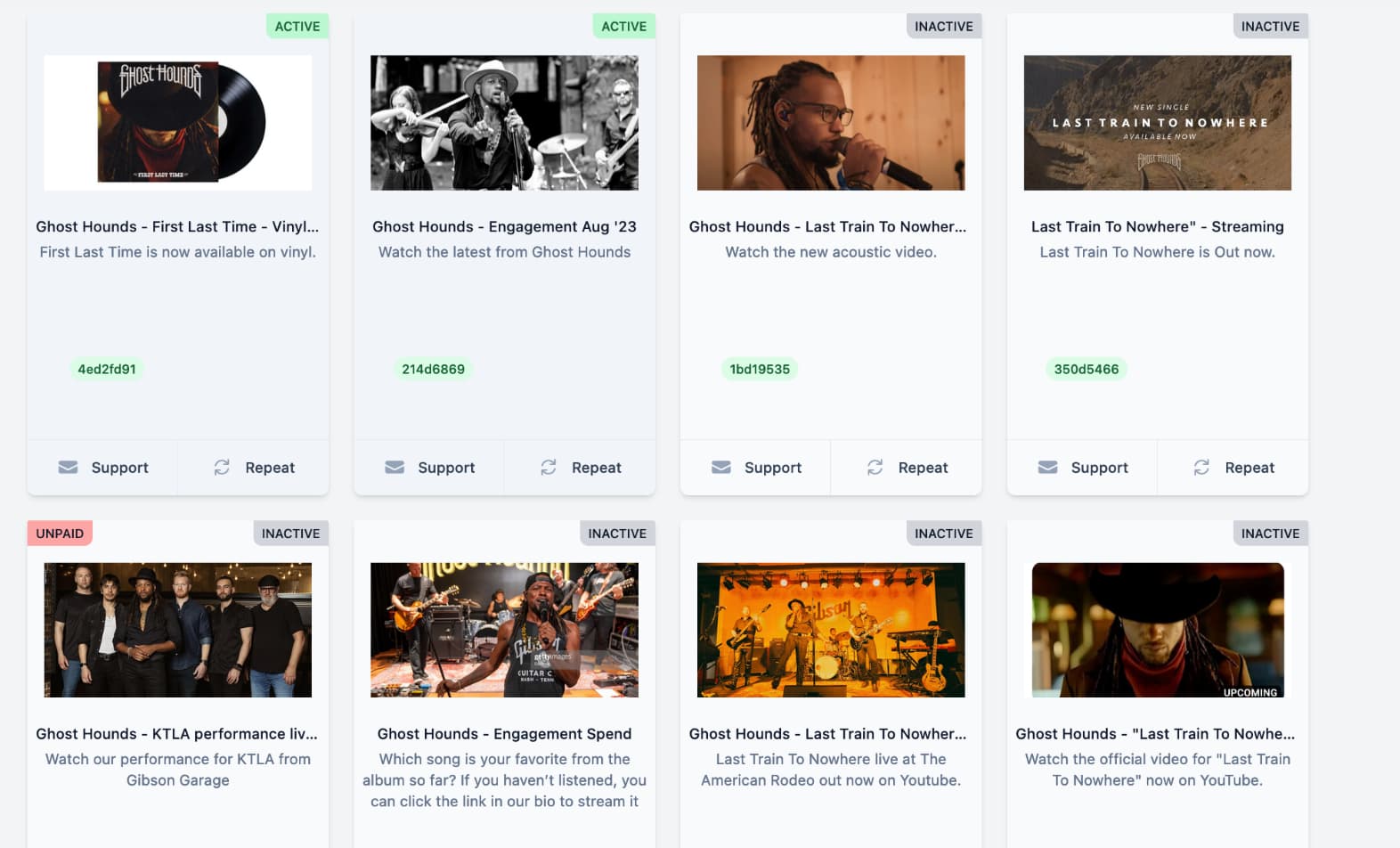Click description 'Which song is your favorite'
The height and width of the screenshot is (848, 1400).
504,780
